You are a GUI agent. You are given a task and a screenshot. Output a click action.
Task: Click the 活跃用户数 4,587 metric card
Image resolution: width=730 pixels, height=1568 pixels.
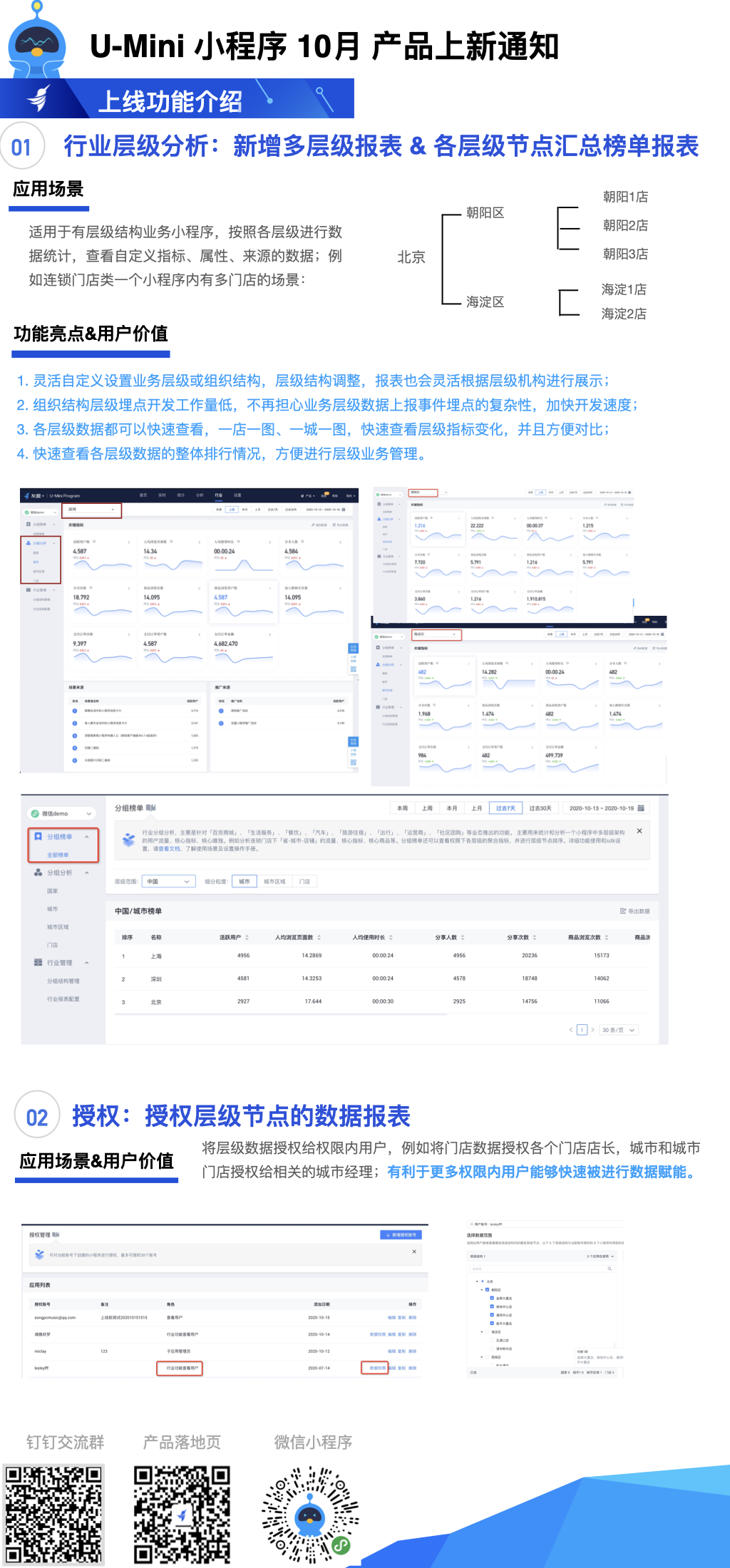pyautogui.click(x=101, y=555)
